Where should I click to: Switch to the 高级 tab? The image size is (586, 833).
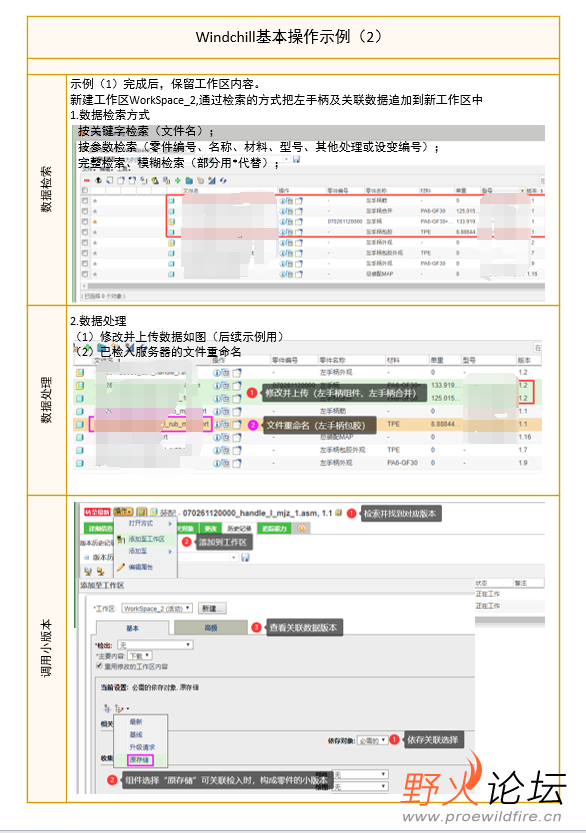pos(211,627)
